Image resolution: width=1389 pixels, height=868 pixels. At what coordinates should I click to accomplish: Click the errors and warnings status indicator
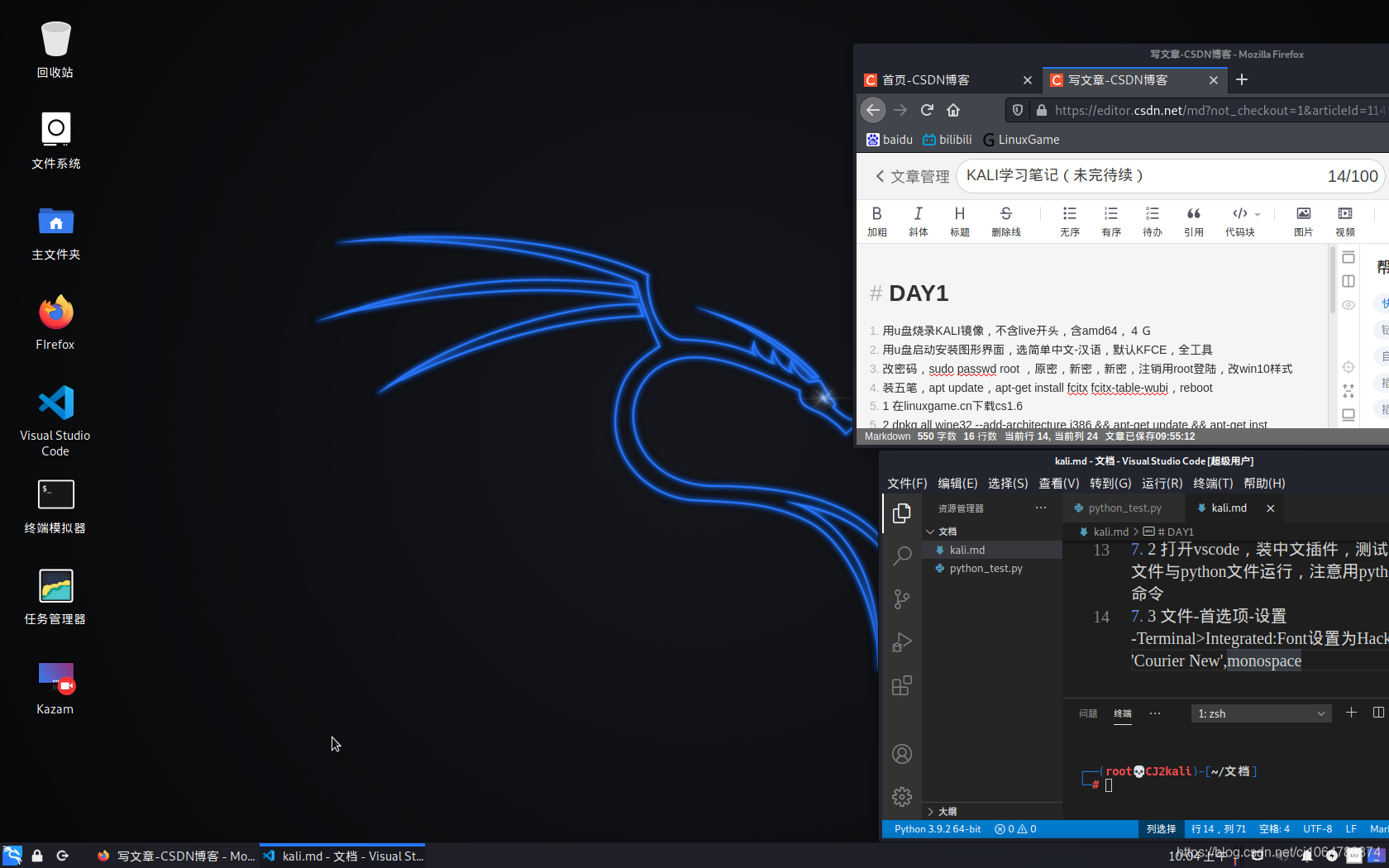pyautogui.click(x=1015, y=829)
